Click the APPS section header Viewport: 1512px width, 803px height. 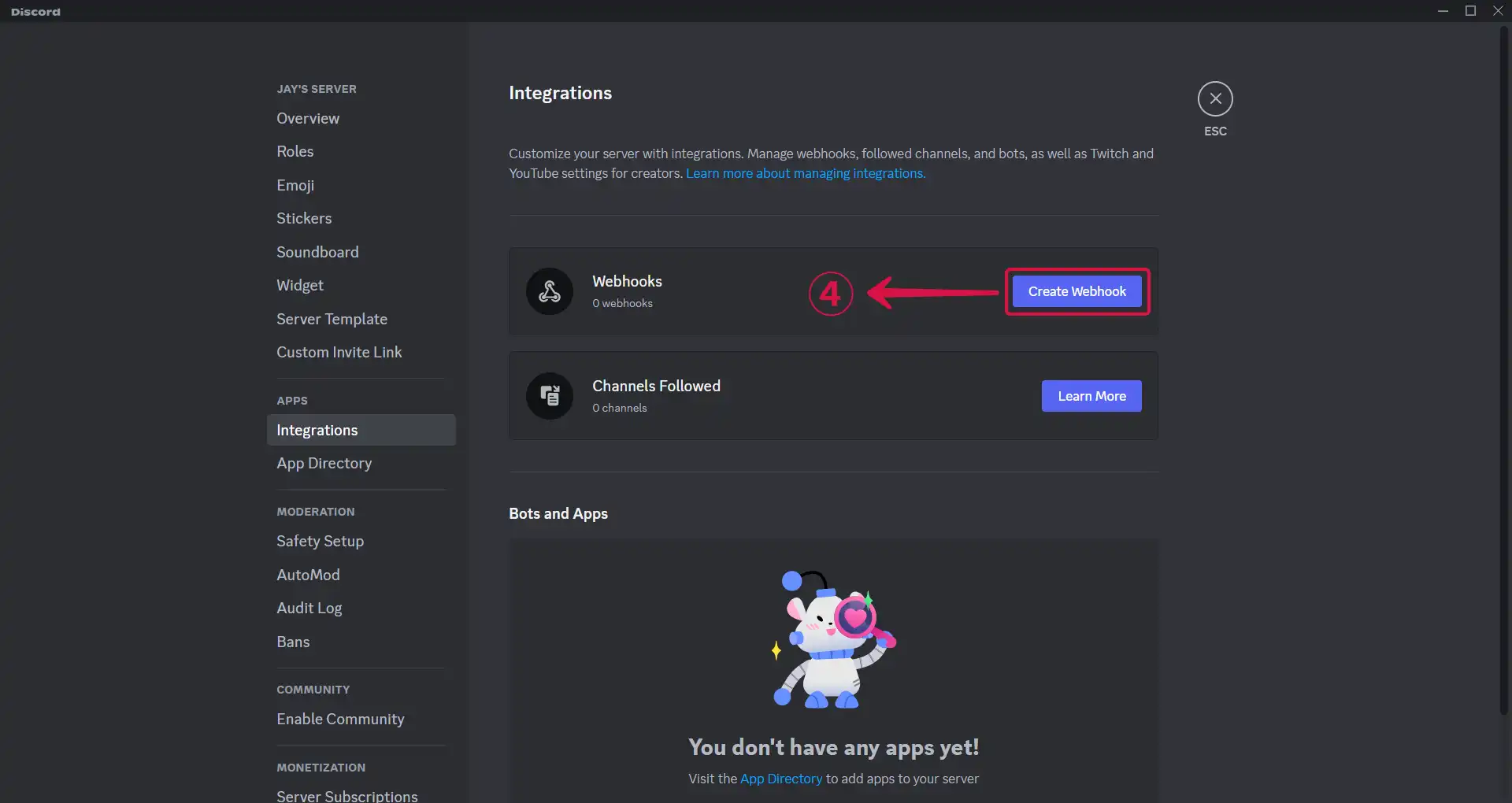[x=292, y=401]
